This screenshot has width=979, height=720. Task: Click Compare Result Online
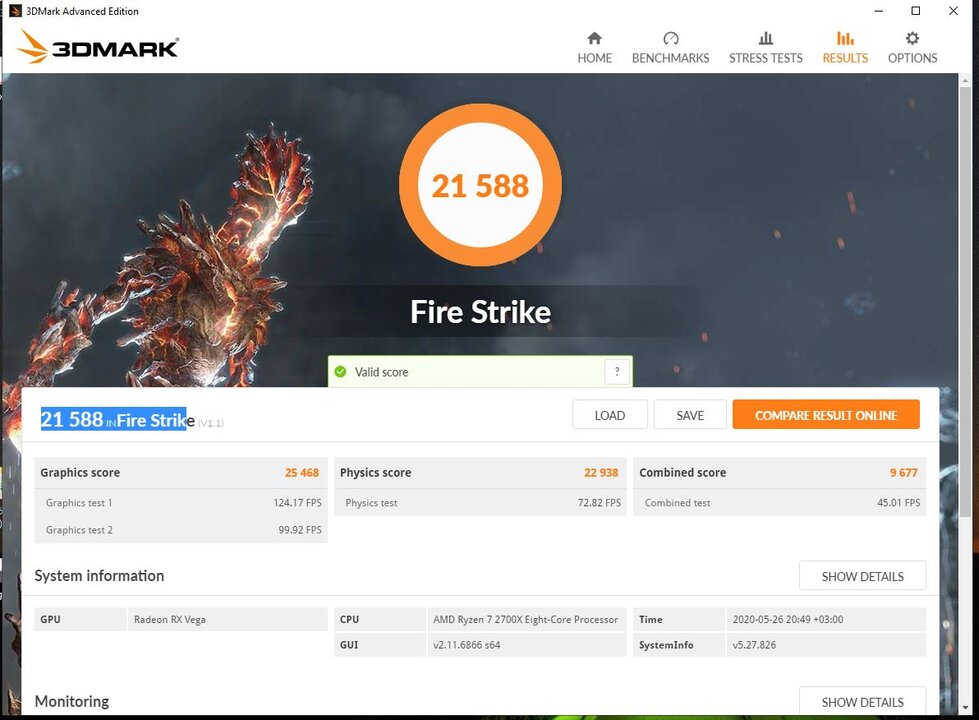pyautogui.click(x=826, y=415)
